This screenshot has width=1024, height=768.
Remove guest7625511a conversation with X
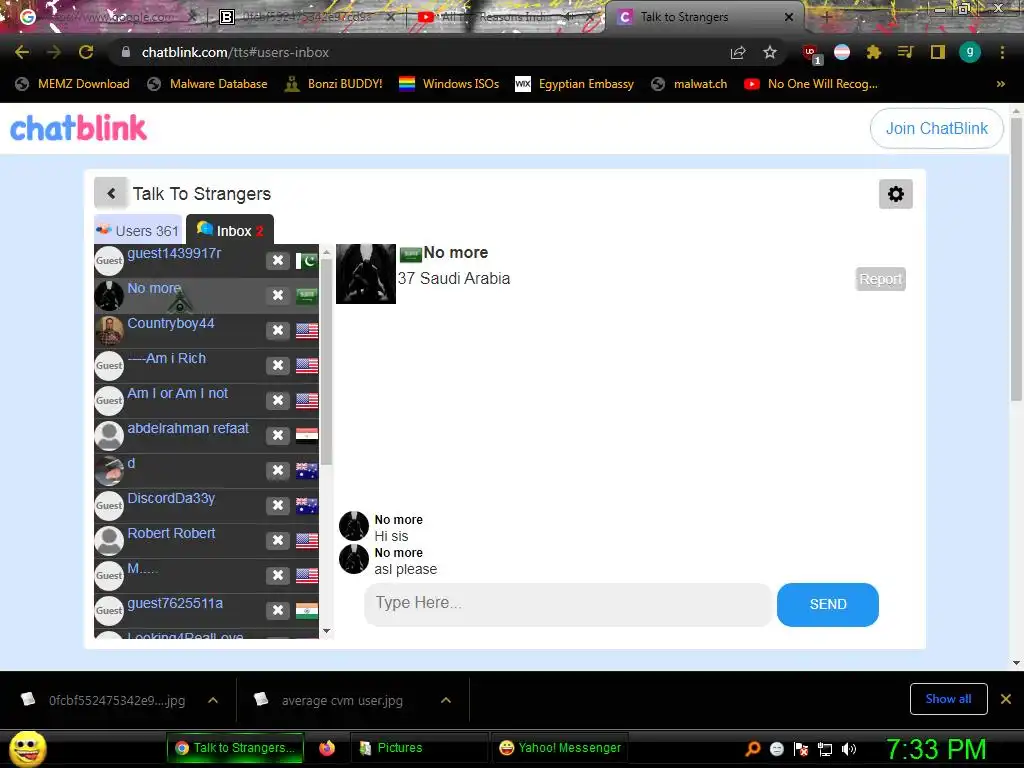pyautogui.click(x=278, y=611)
